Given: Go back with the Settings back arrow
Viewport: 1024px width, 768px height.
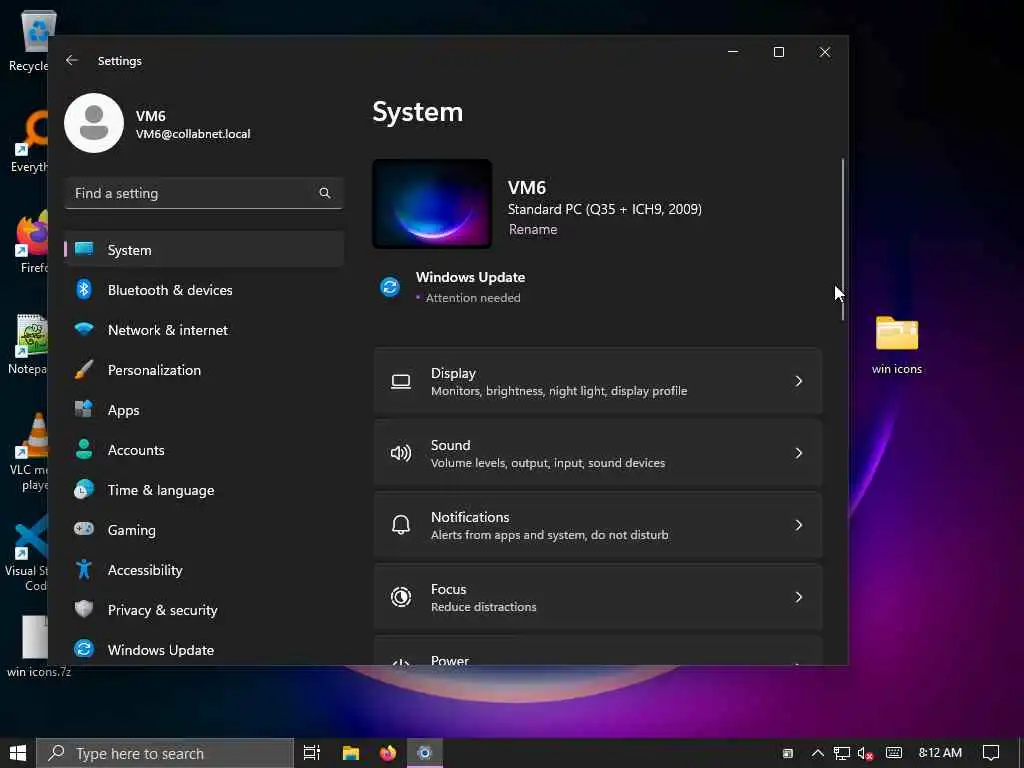Looking at the screenshot, I should (x=72, y=60).
